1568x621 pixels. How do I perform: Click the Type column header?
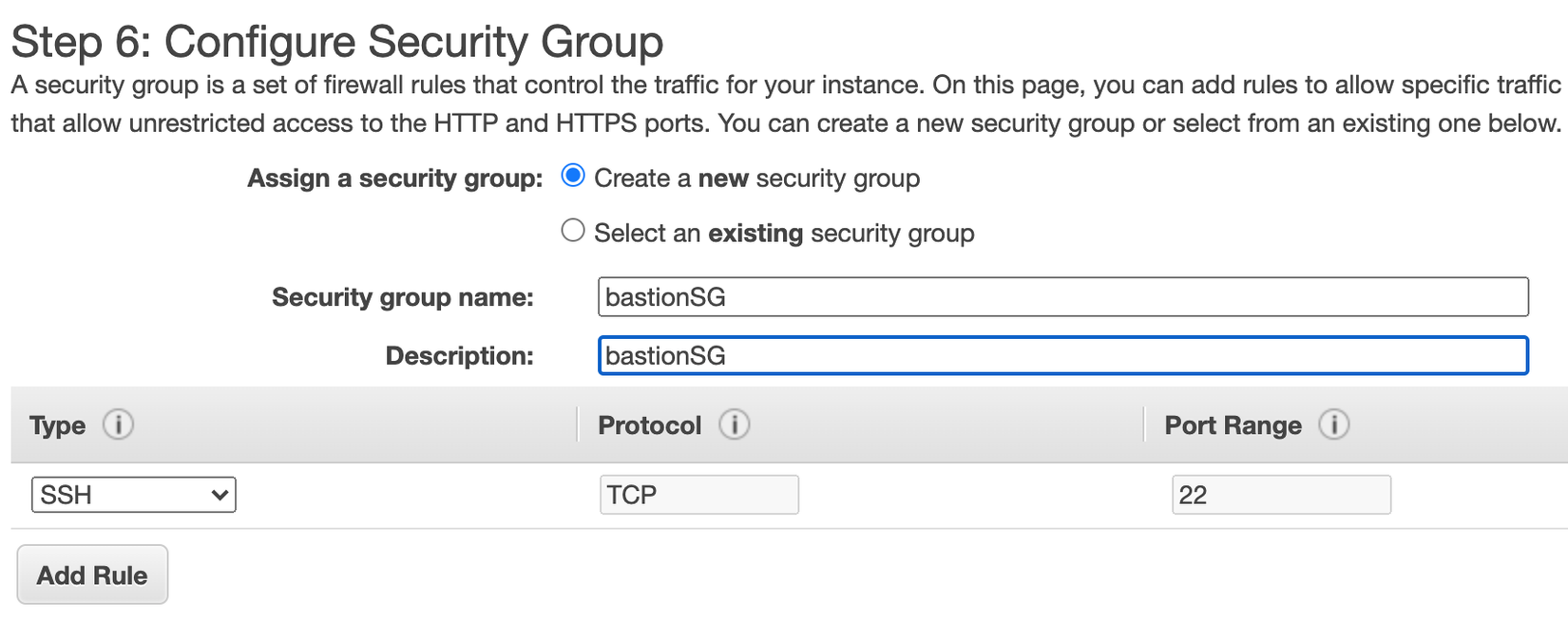click(x=58, y=425)
